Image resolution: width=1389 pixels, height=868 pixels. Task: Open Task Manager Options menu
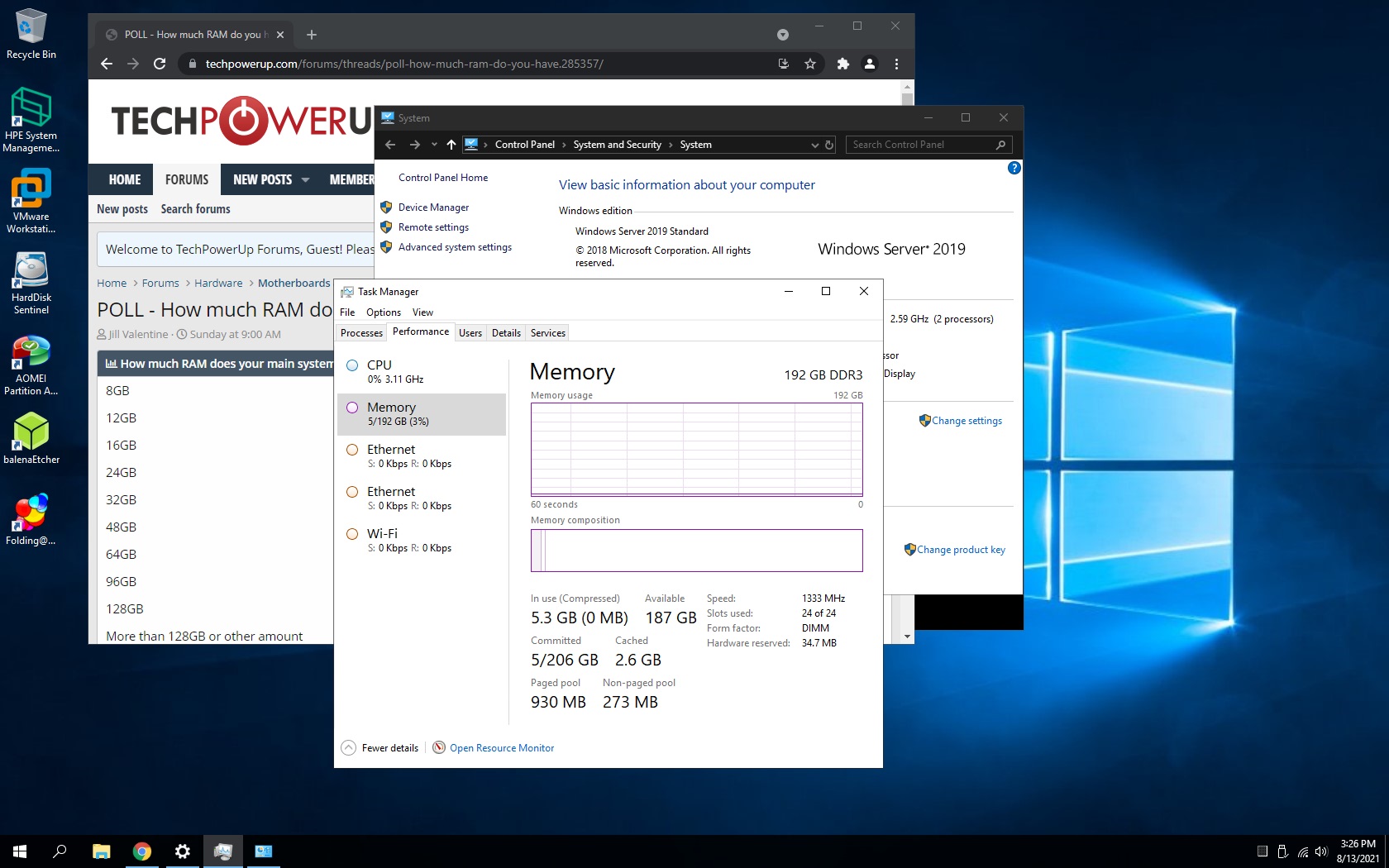384,312
